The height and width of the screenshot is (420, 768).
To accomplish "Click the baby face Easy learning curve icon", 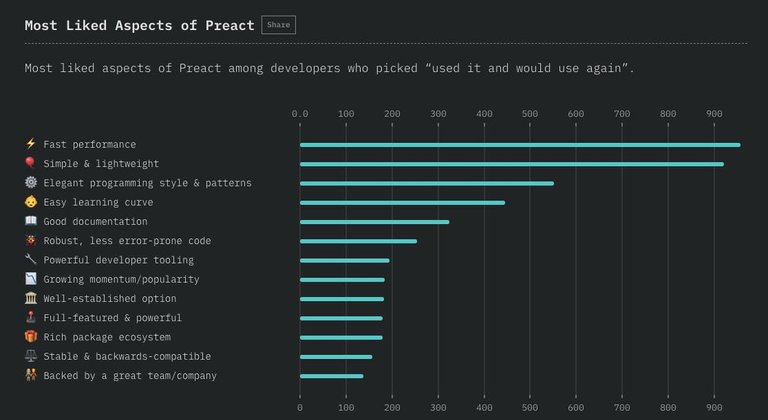I will tap(31, 202).
